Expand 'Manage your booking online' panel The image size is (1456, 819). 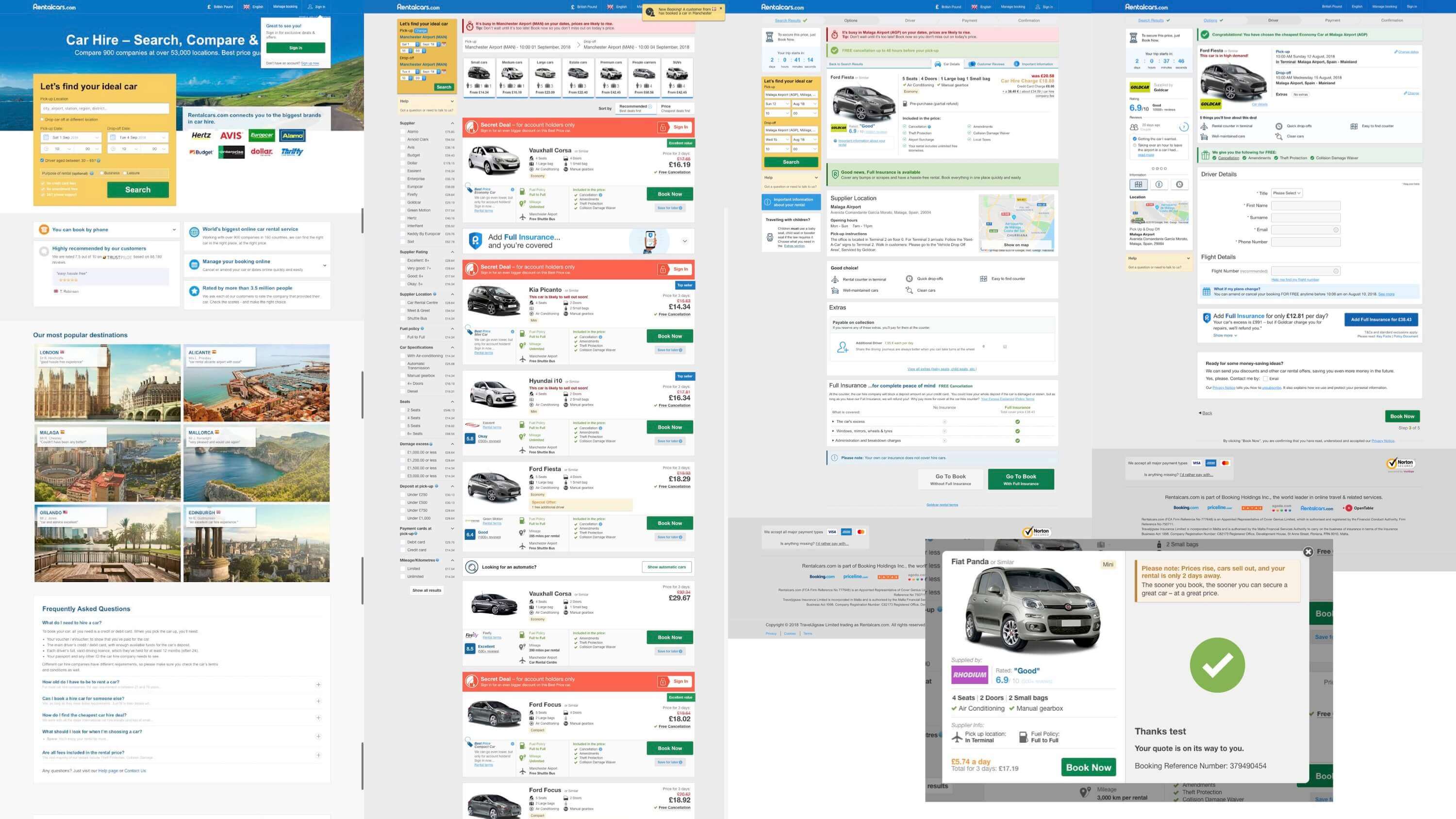pyautogui.click(x=324, y=265)
